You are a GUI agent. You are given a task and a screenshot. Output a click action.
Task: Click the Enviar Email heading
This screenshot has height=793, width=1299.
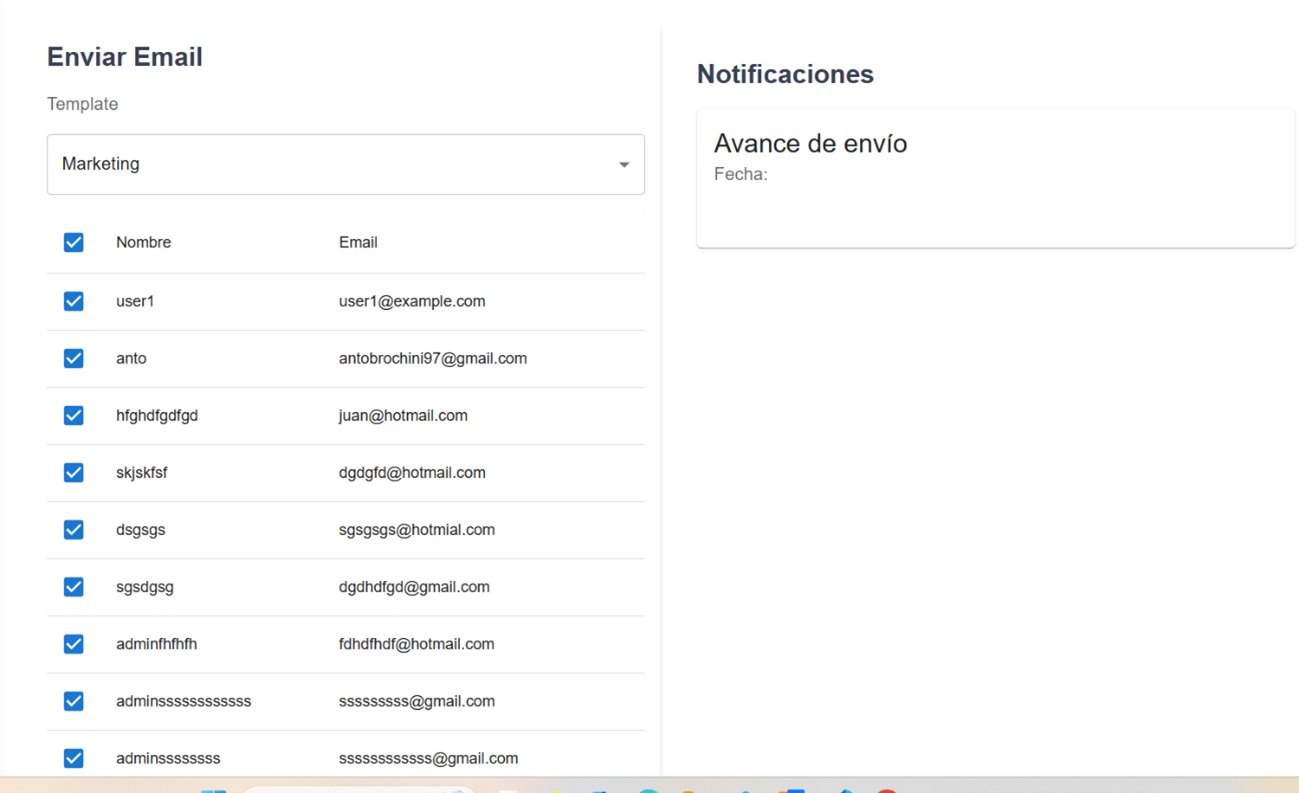(x=125, y=57)
